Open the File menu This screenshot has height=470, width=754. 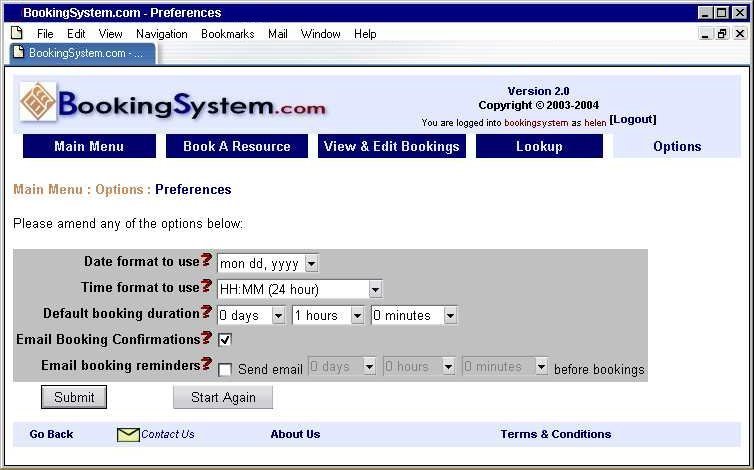coord(45,34)
